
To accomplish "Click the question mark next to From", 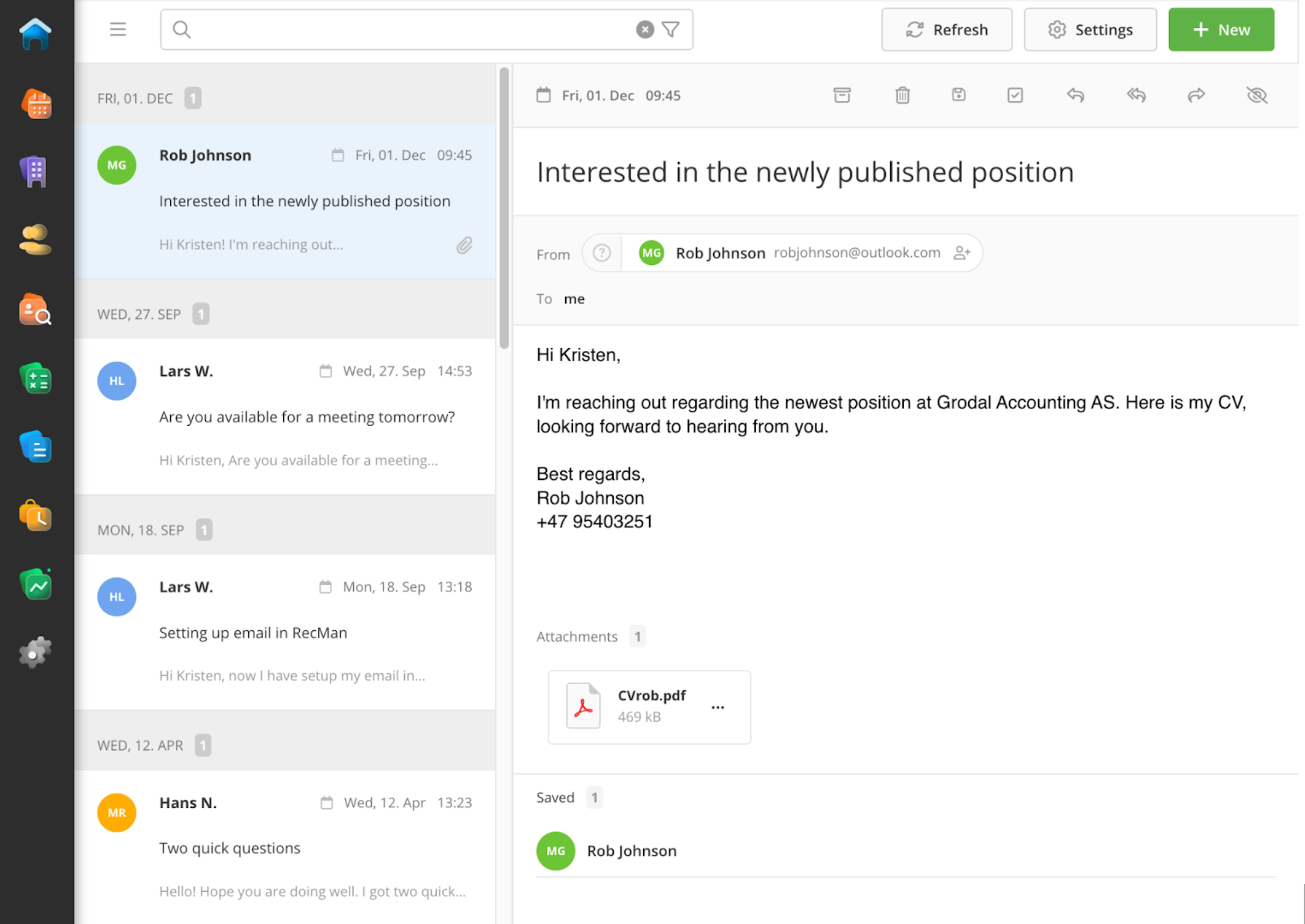I will point(601,253).
